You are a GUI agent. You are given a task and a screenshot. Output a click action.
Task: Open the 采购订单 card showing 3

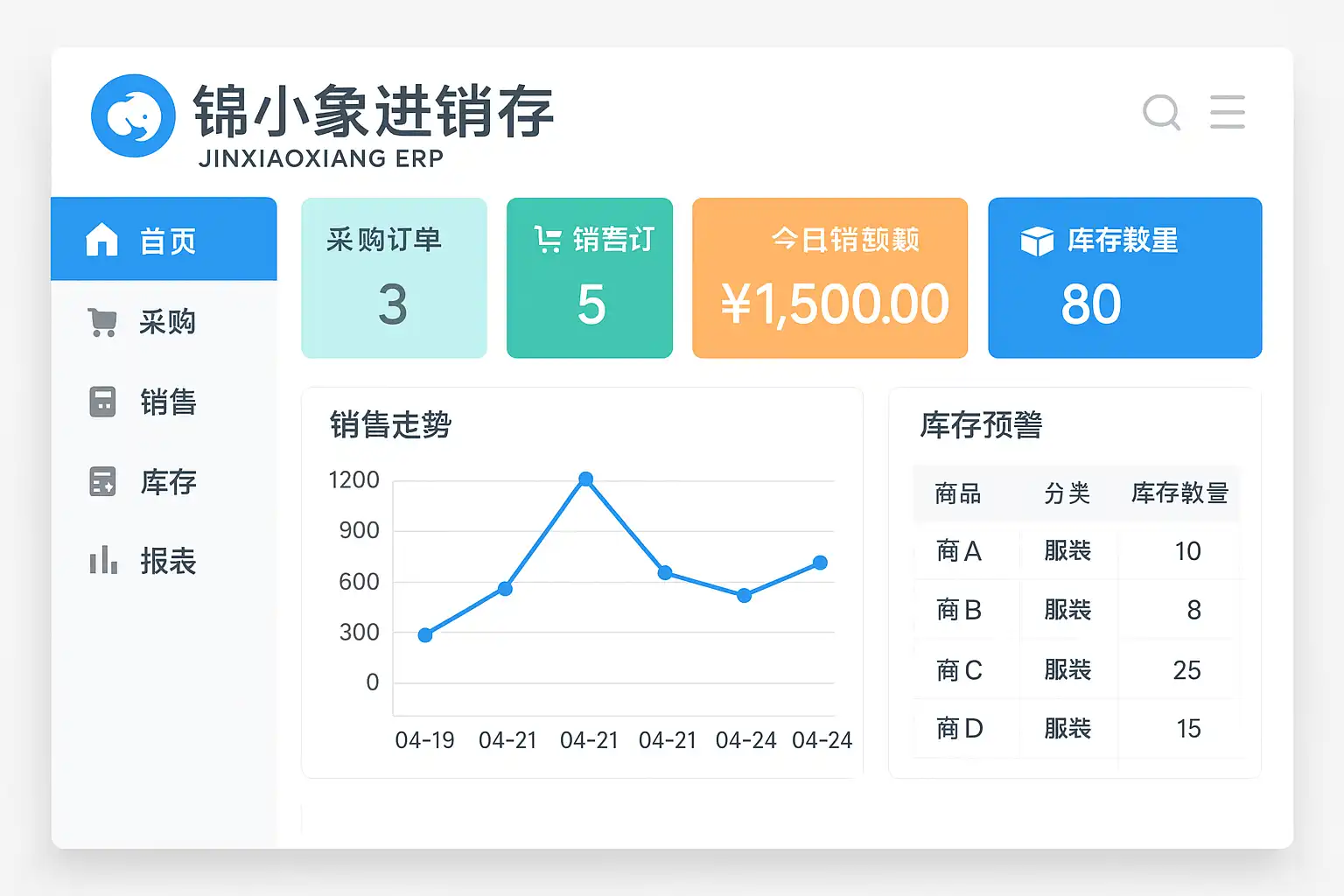tap(394, 278)
